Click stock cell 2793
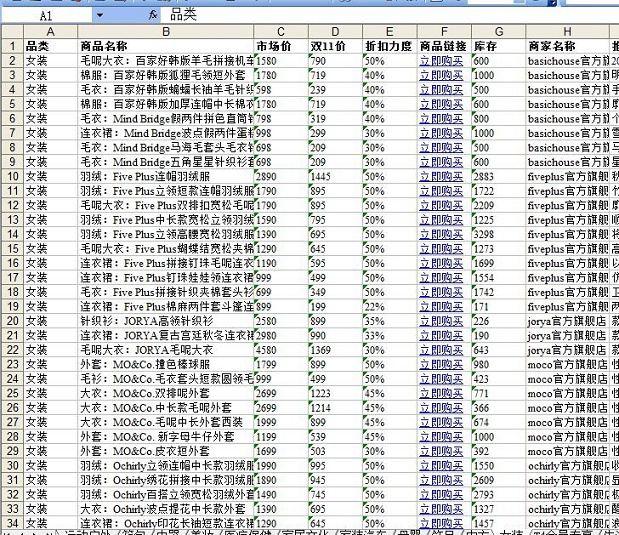The image size is (619, 535). point(499,494)
